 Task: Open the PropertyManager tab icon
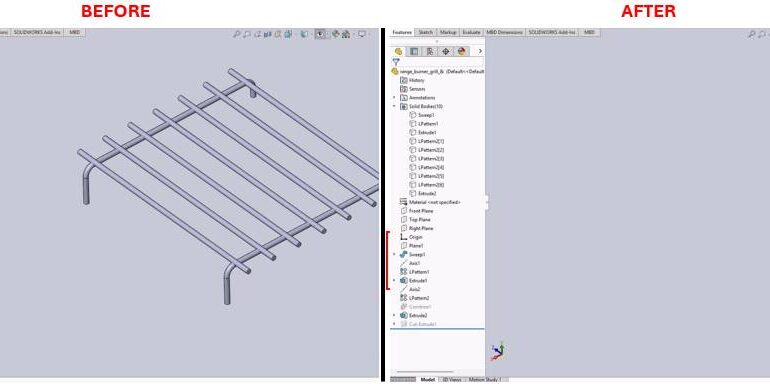pyautogui.click(x=414, y=51)
